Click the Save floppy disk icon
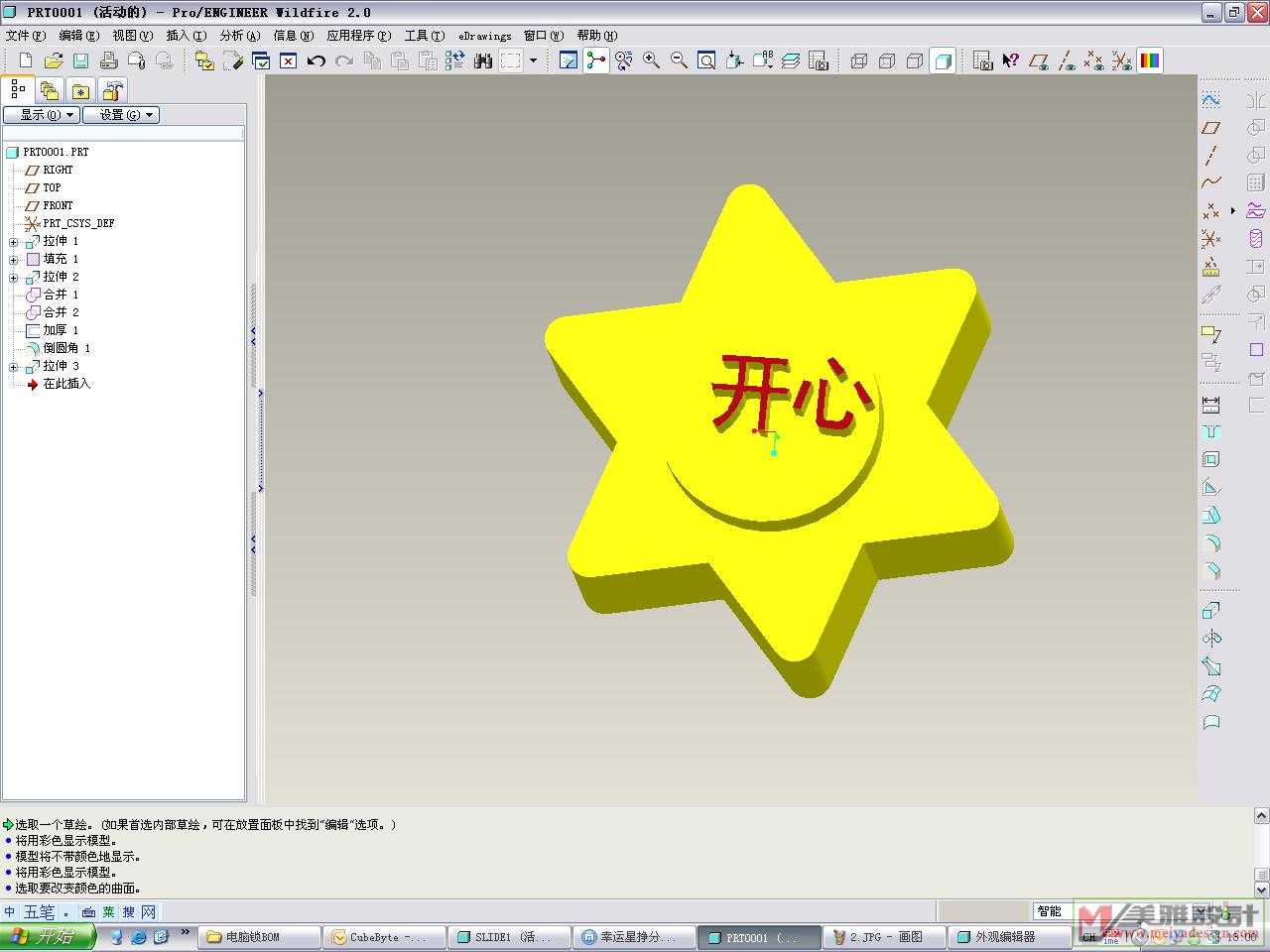The height and width of the screenshot is (952, 1270). [x=81, y=60]
